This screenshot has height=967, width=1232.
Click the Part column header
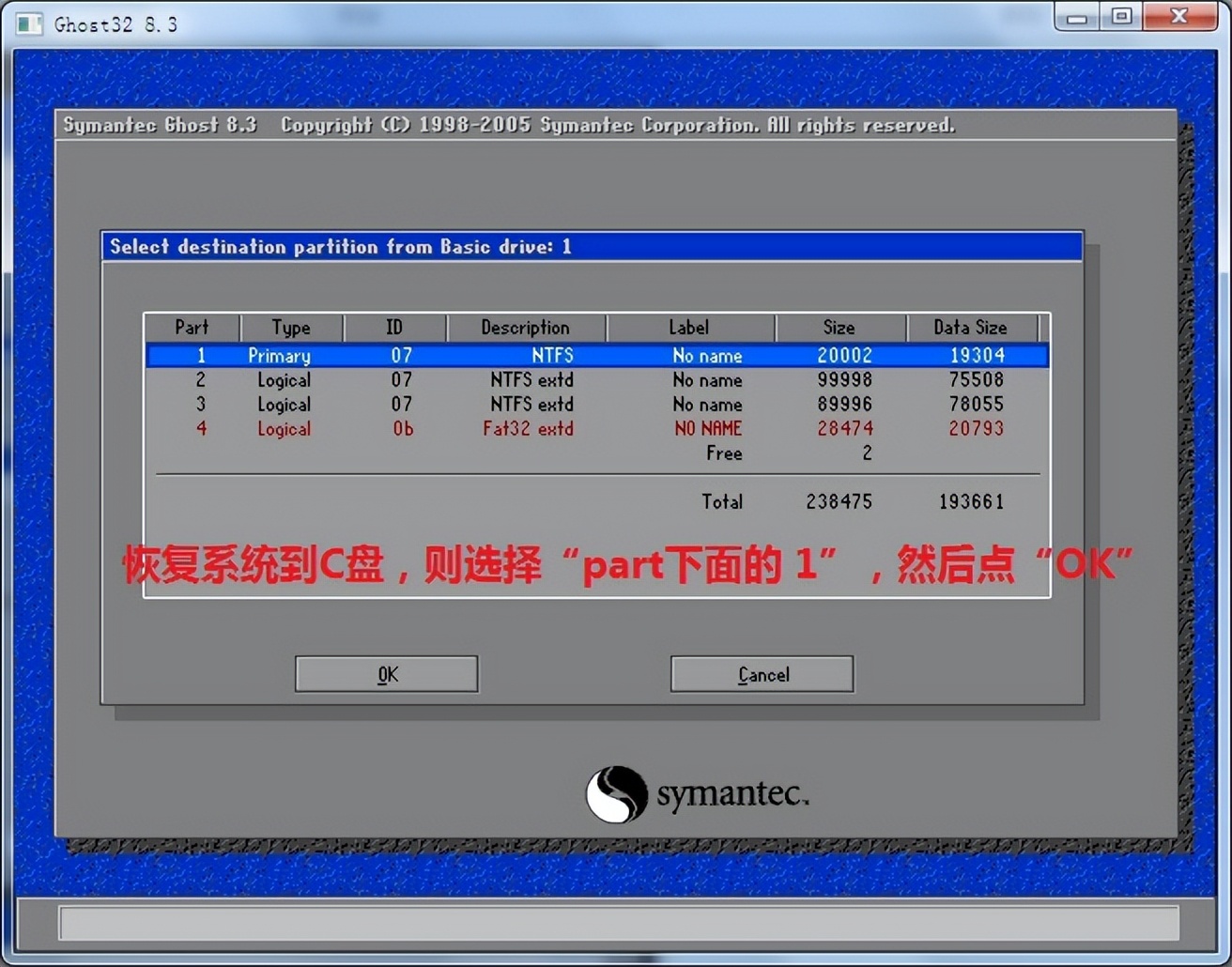192,328
